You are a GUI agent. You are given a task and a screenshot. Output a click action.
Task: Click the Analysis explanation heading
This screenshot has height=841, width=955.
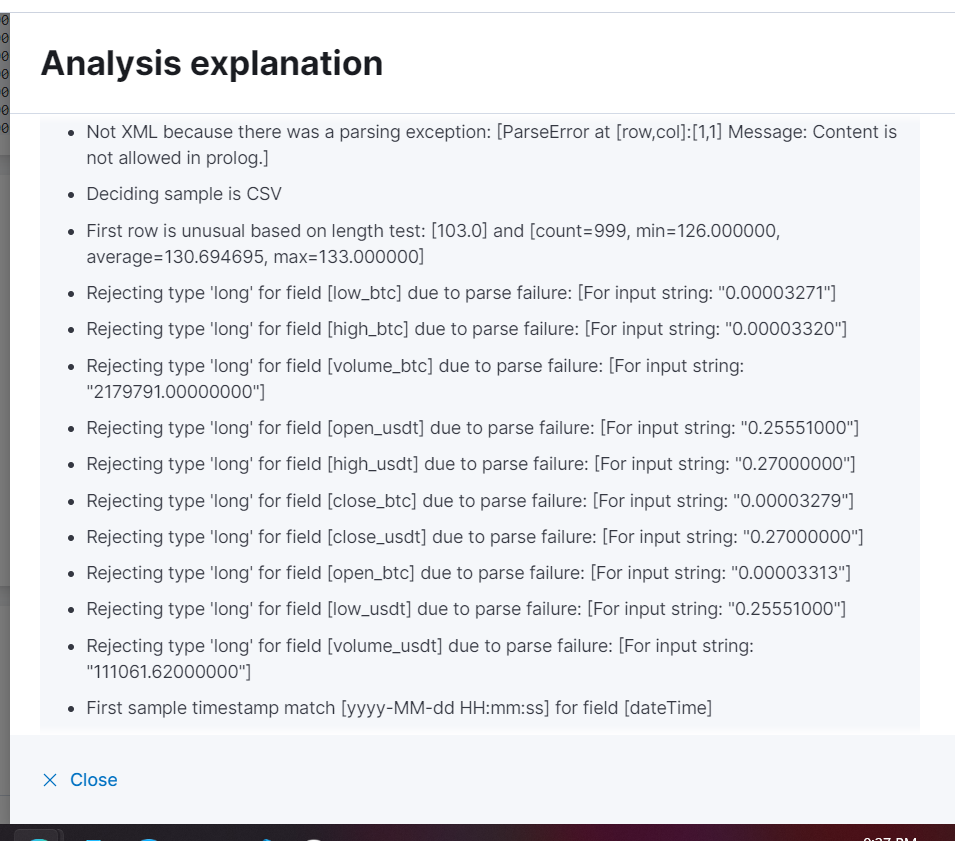(x=211, y=63)
